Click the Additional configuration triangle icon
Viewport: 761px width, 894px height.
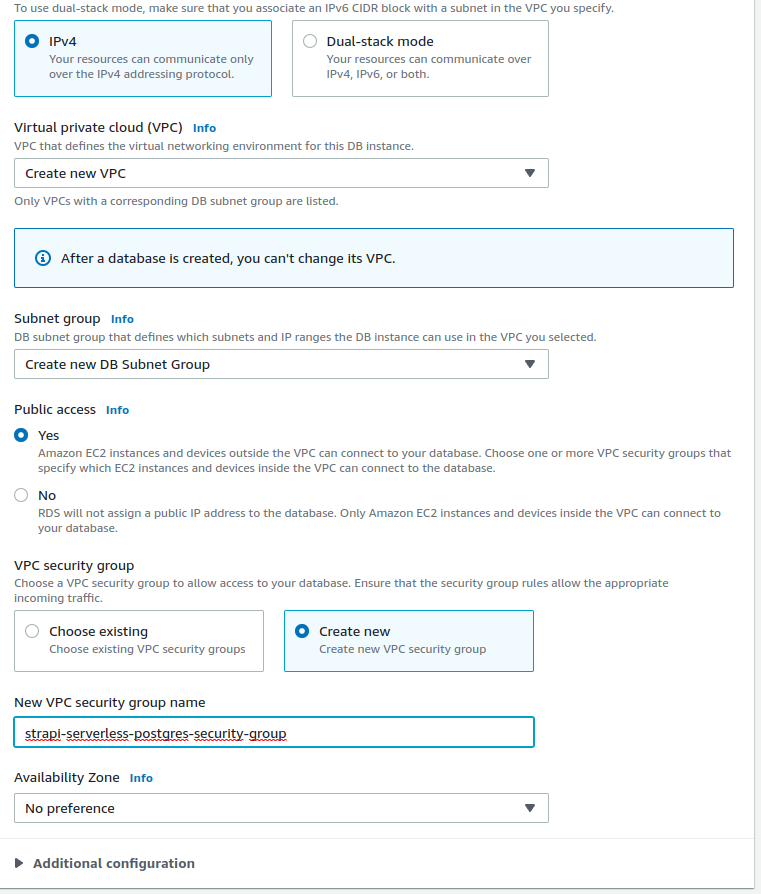tap(19, 863)
